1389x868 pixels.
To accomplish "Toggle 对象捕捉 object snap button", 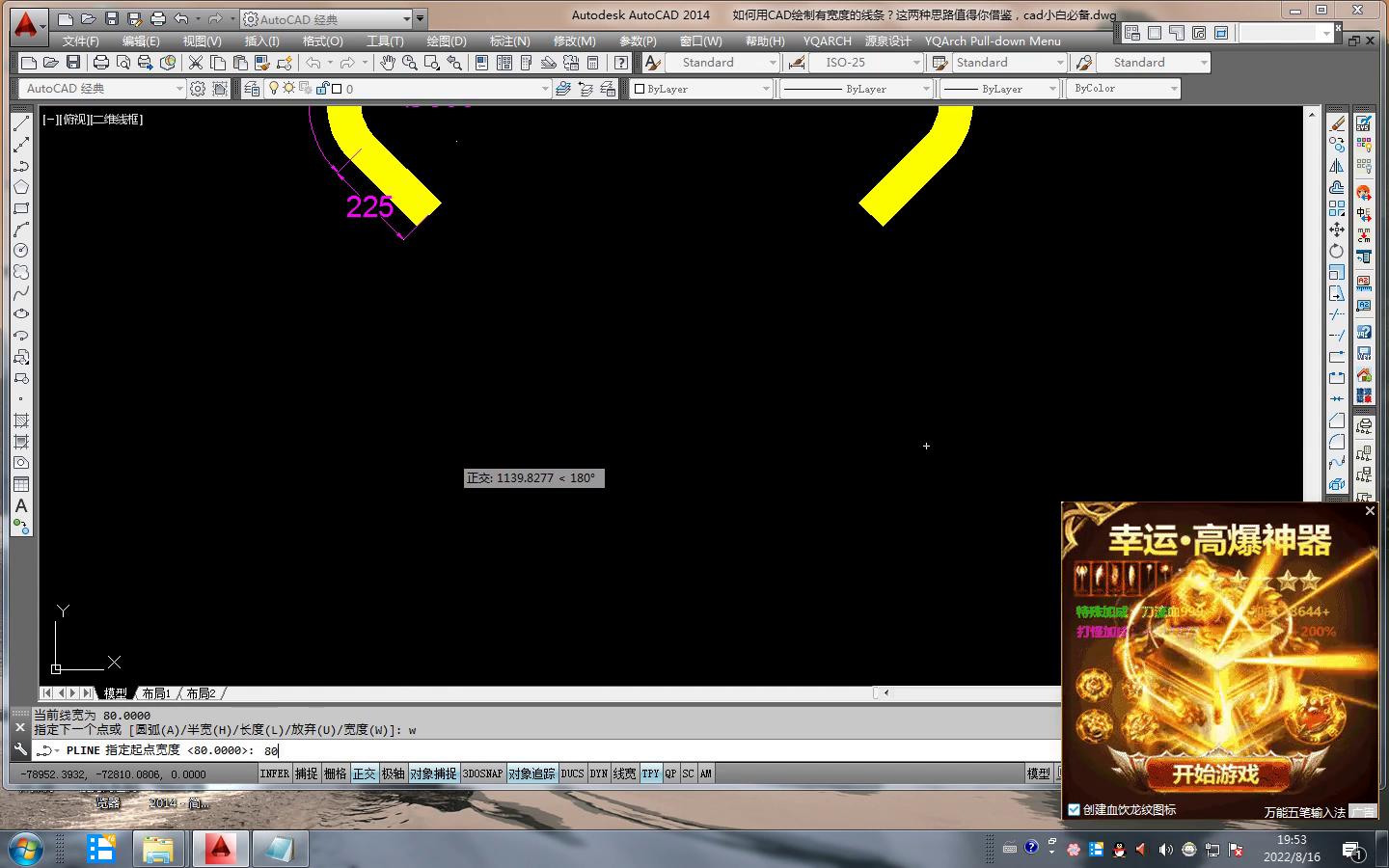I will click(x=433, y=773).
